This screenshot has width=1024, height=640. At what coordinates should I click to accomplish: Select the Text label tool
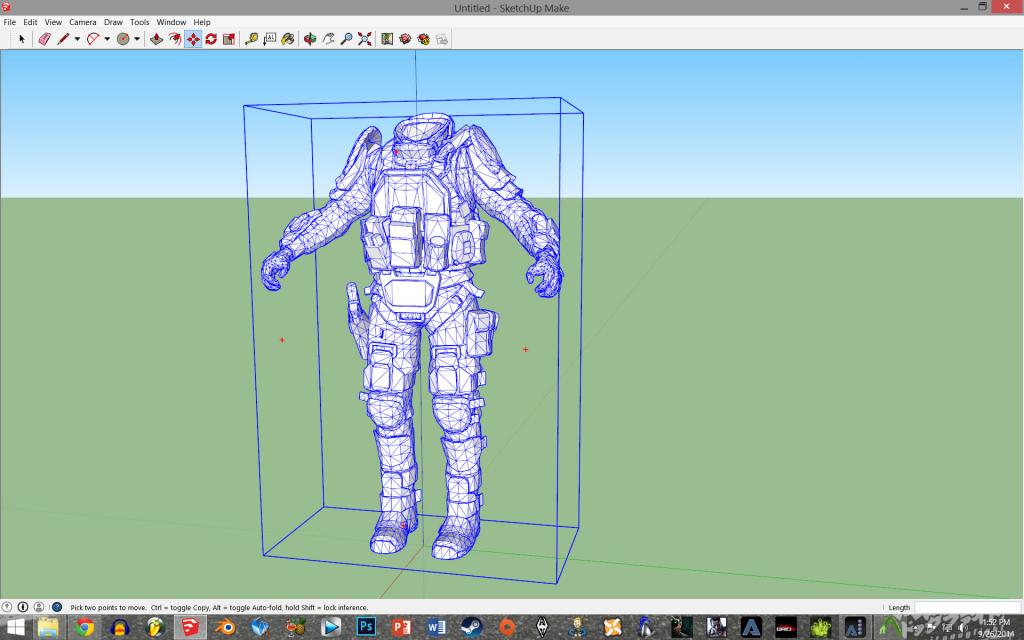point(270,39)
